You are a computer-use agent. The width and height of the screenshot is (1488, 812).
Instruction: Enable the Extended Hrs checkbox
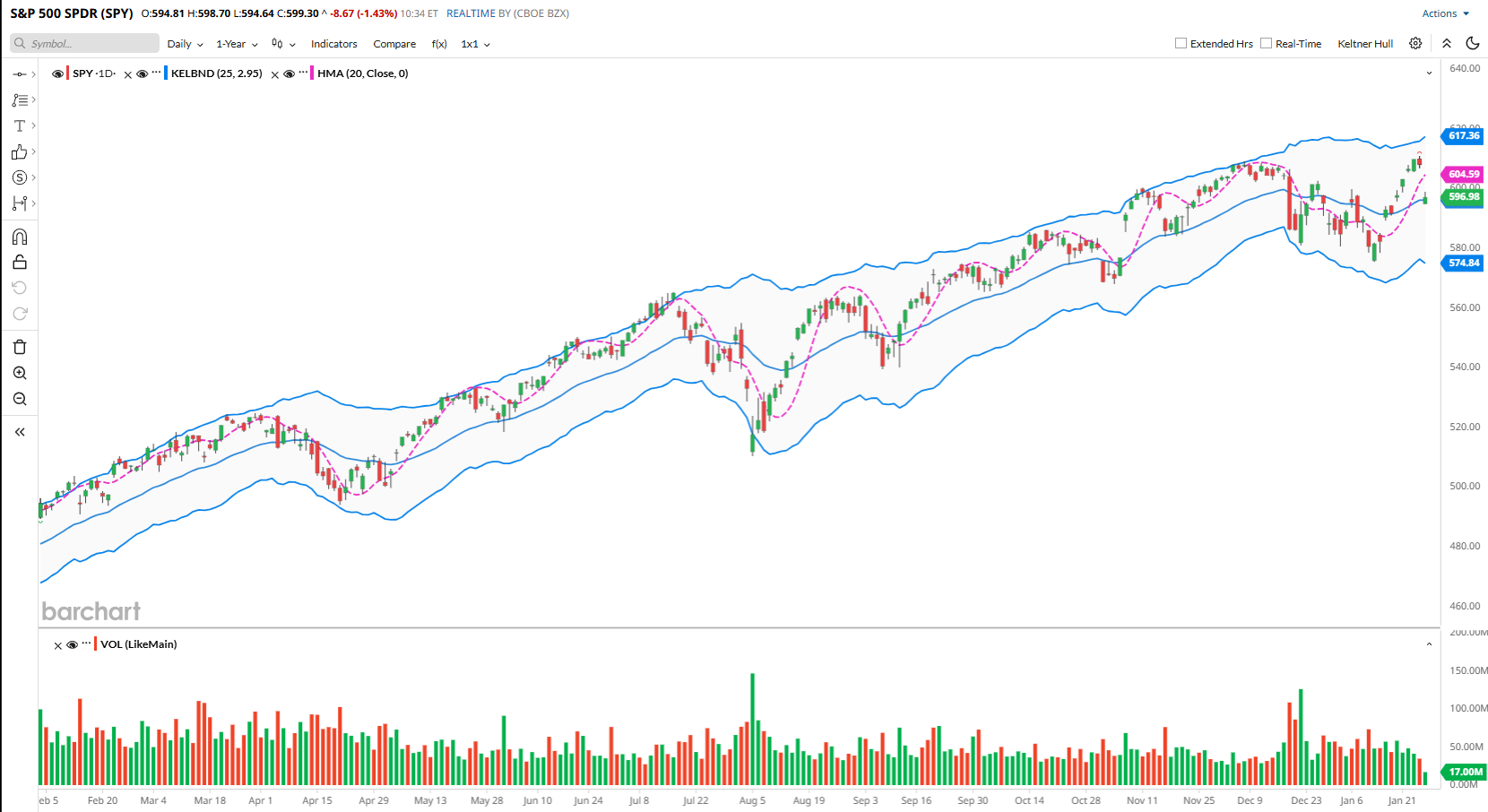pyautogui.click(x=1181, y=43)
